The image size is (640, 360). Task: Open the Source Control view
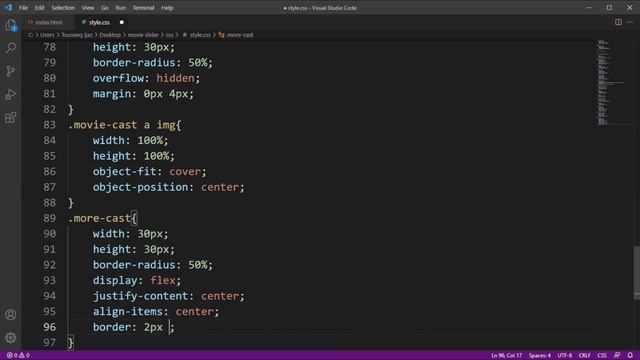point(11,71)
